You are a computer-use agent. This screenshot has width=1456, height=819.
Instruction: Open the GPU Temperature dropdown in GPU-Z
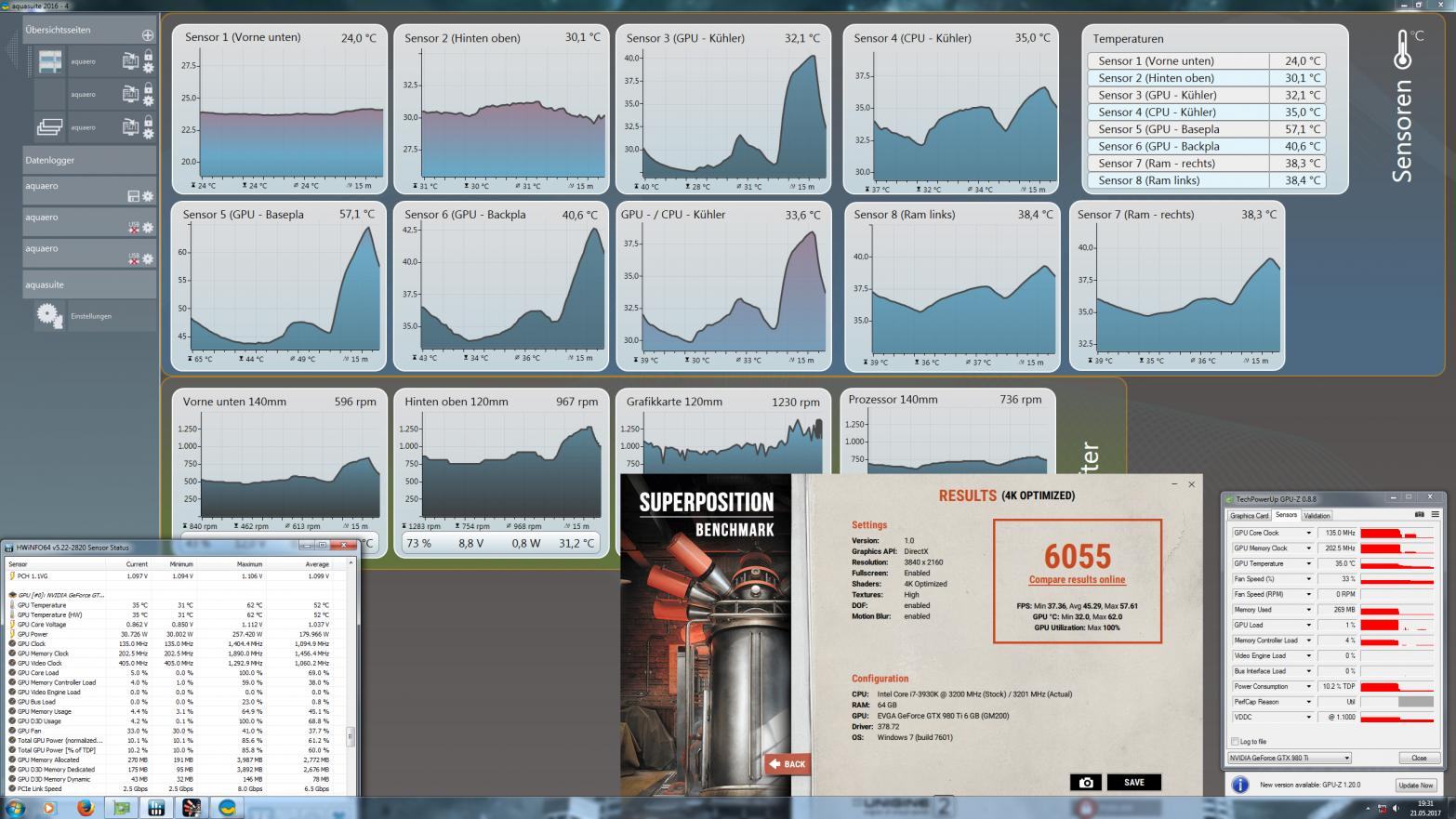1308,563
